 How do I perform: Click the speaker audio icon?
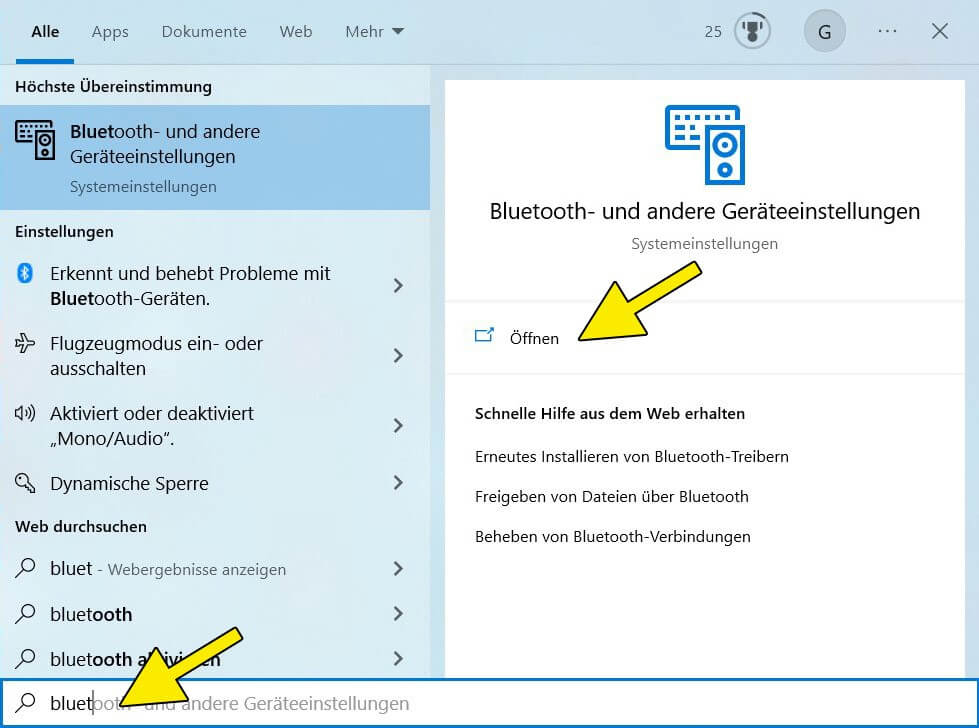click(24, 413)
